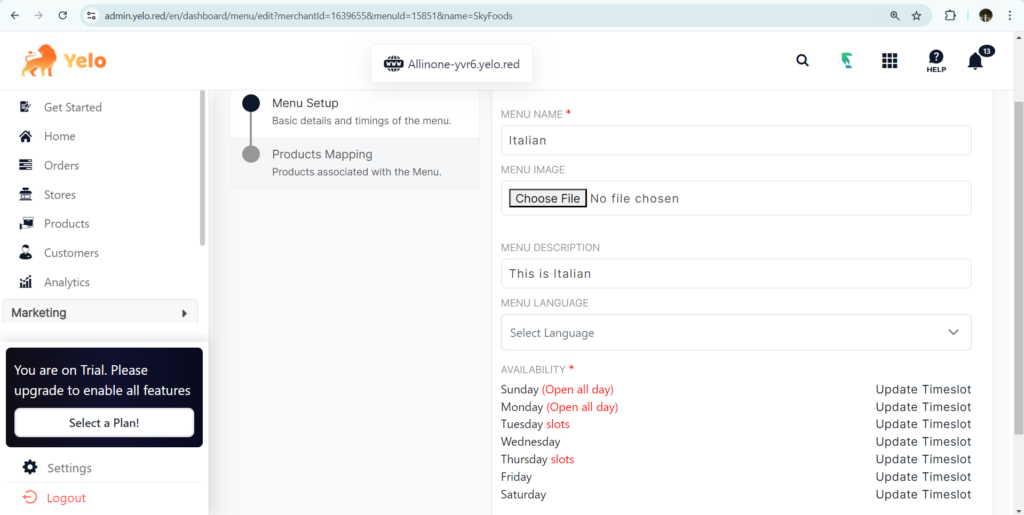Click the zoom magnifier in address bar
This screenshot has height=515, width=1024.
click(895, 16)
